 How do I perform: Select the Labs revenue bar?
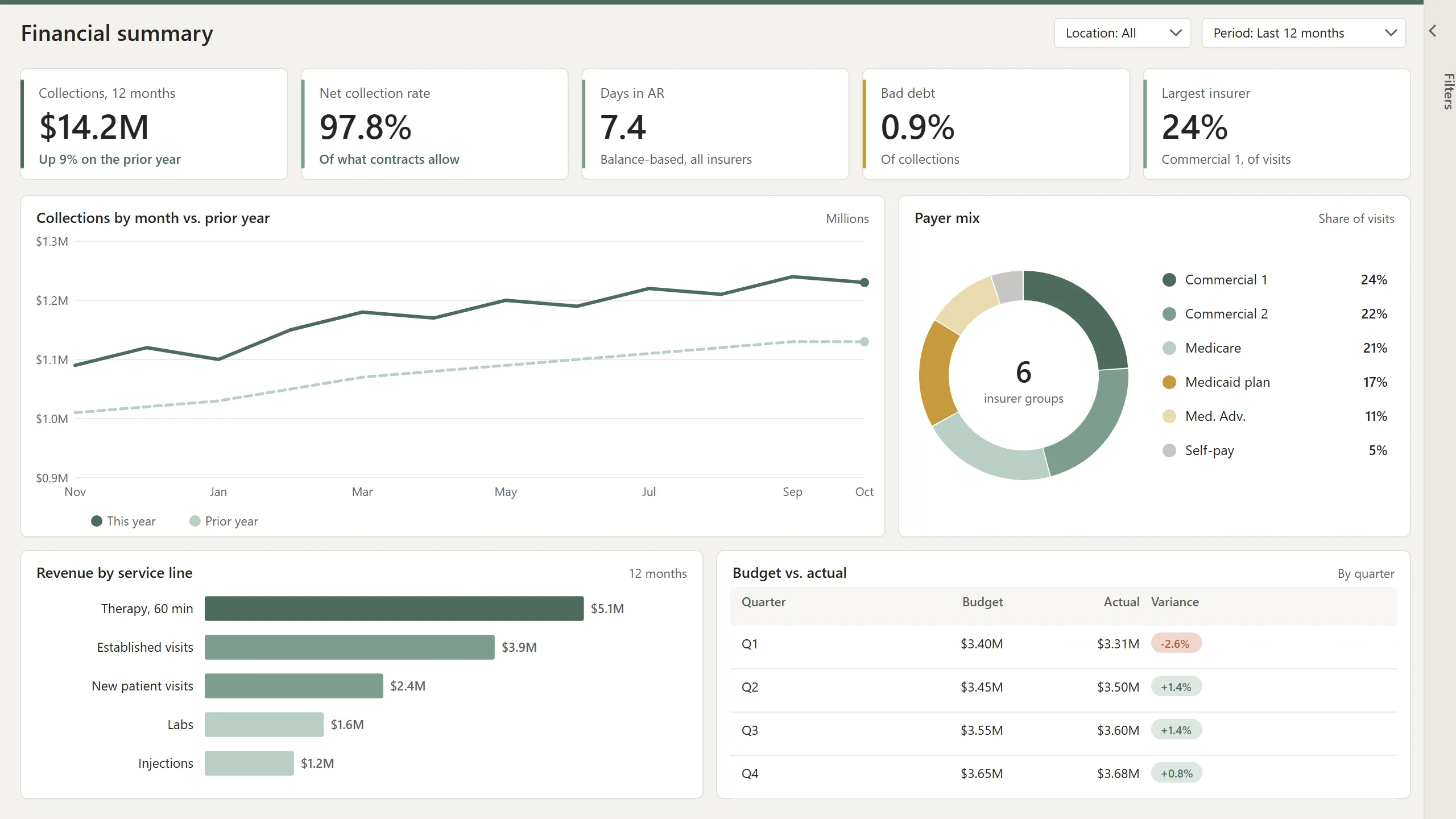click(x=264, y=725)
